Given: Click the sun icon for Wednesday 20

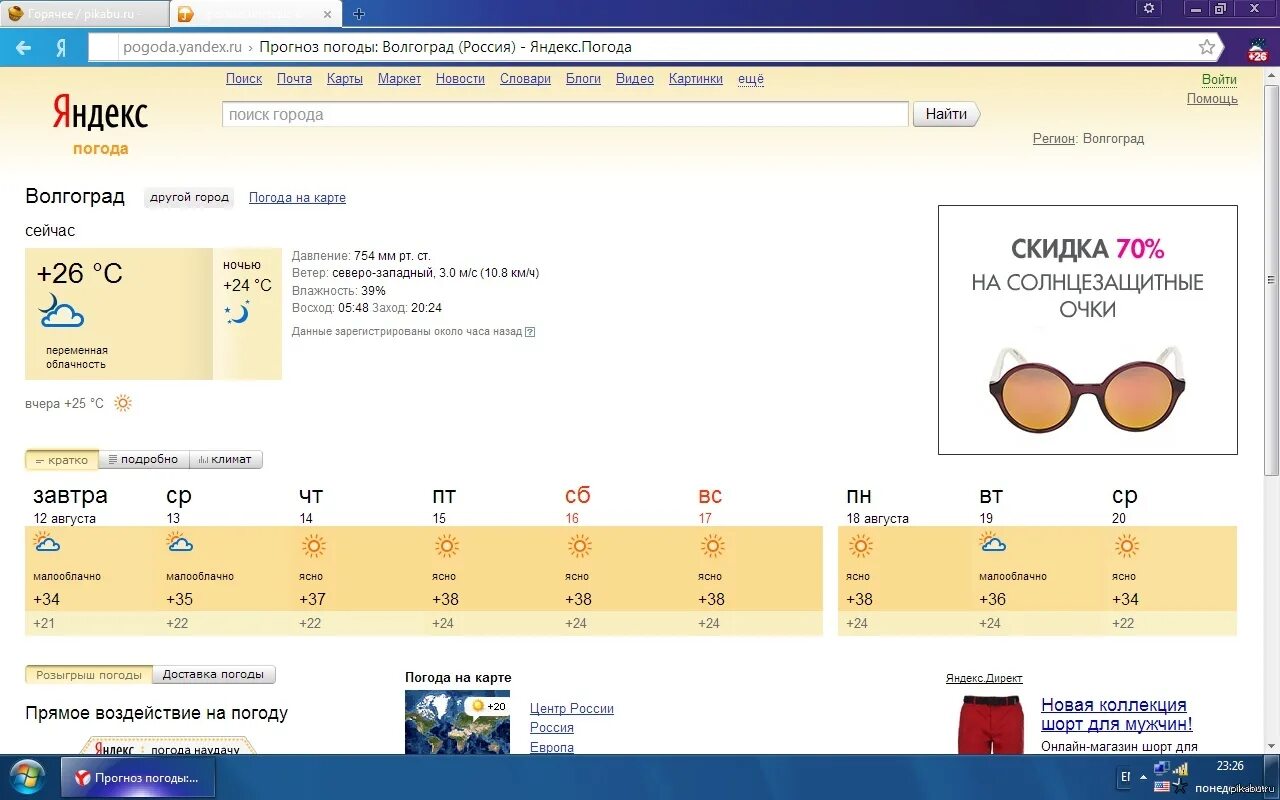Looking at the screenshot, I should (1126, 546).
